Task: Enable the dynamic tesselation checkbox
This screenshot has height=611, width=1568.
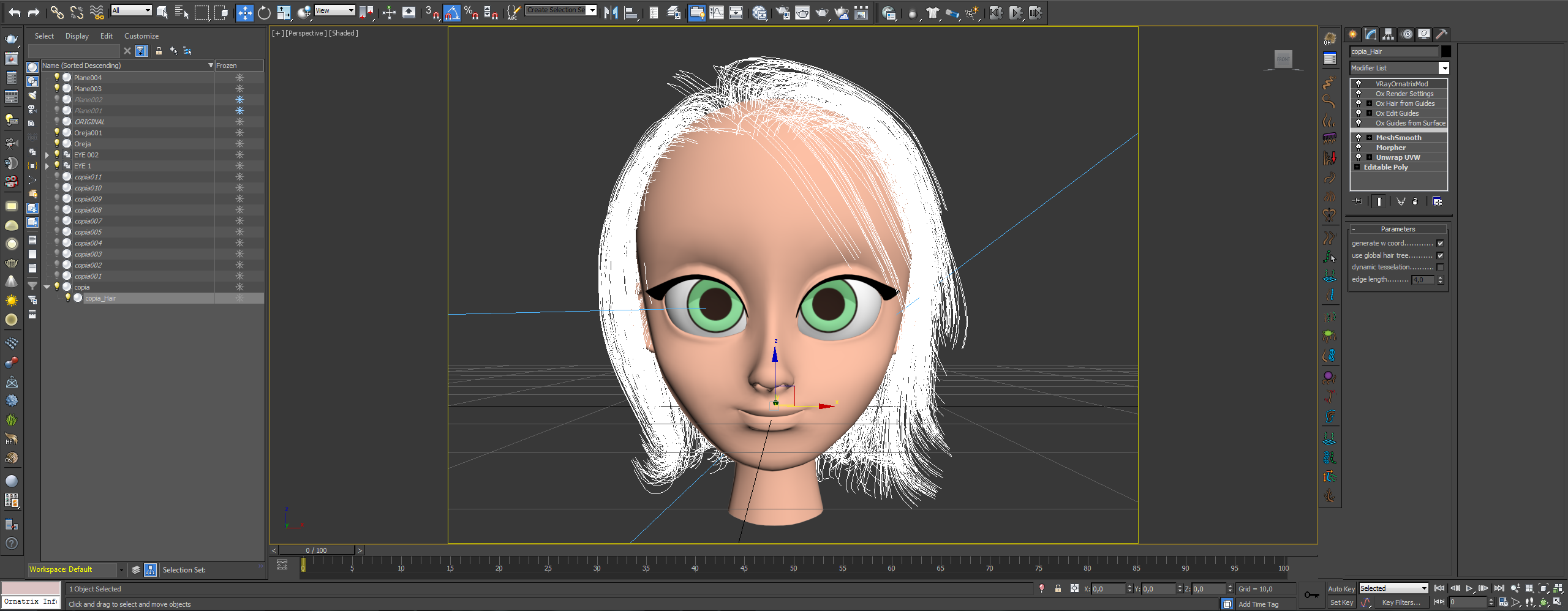Action: (x=1440, y=268)
